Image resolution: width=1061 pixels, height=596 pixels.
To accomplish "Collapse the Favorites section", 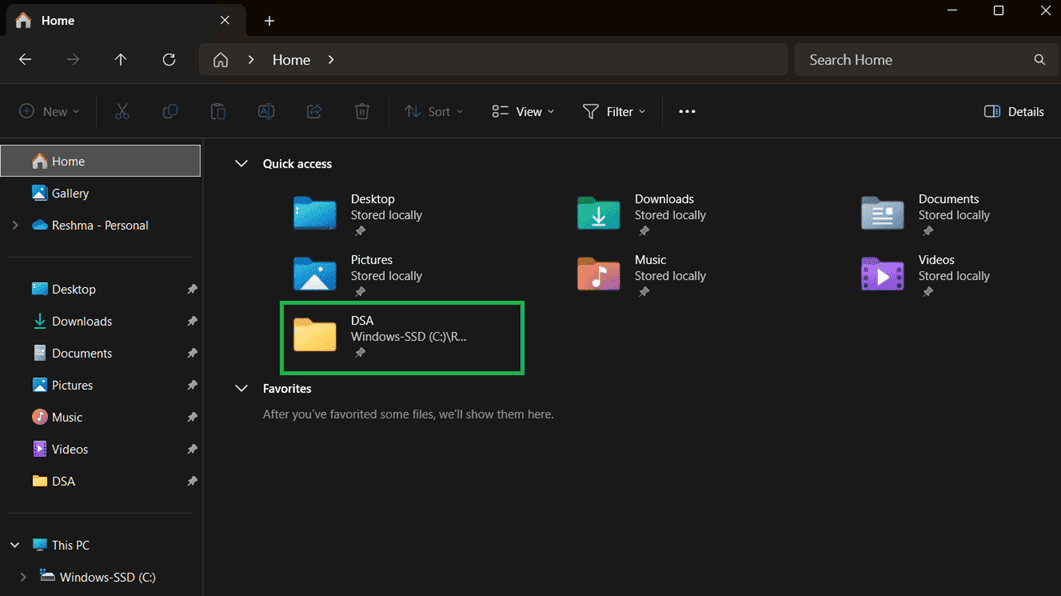I will click(241, 388).
